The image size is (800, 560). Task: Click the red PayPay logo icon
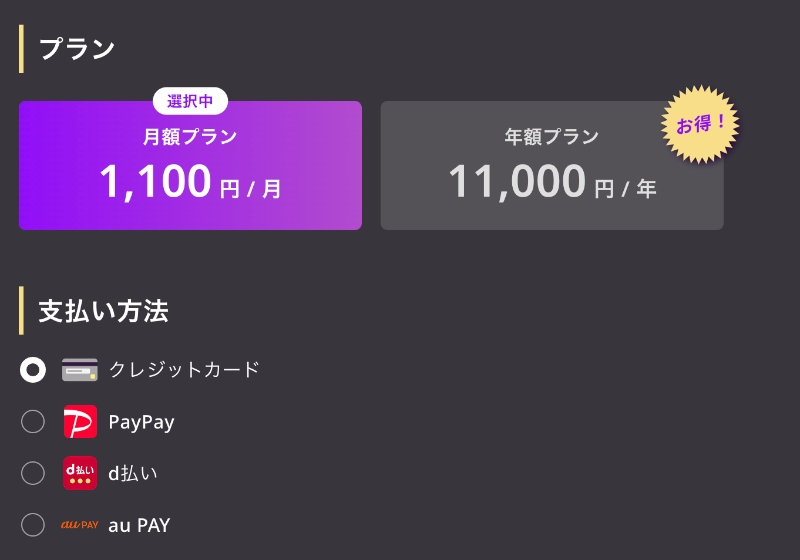(80, 422)
